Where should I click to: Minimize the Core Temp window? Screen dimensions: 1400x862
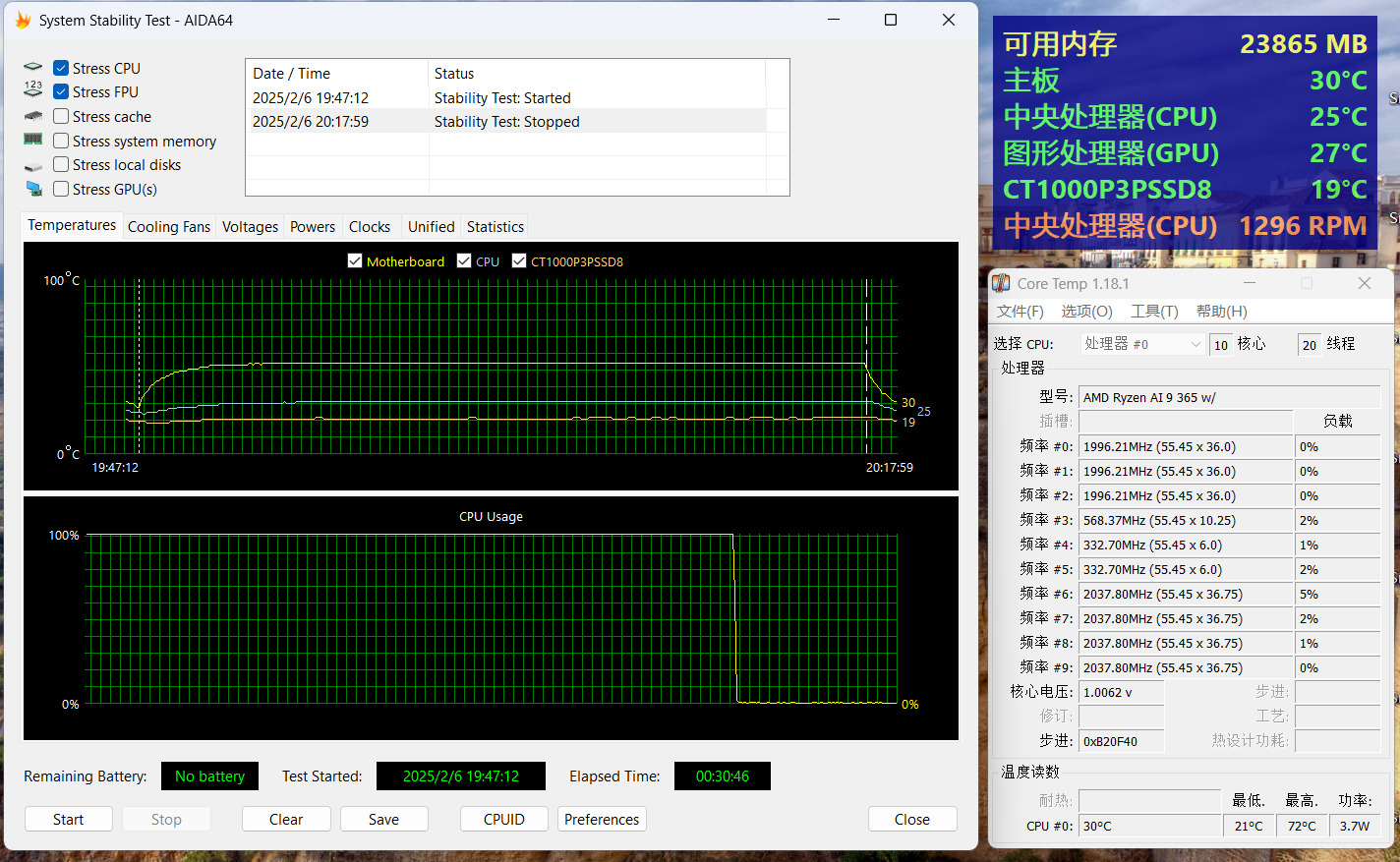point(1250,283)
